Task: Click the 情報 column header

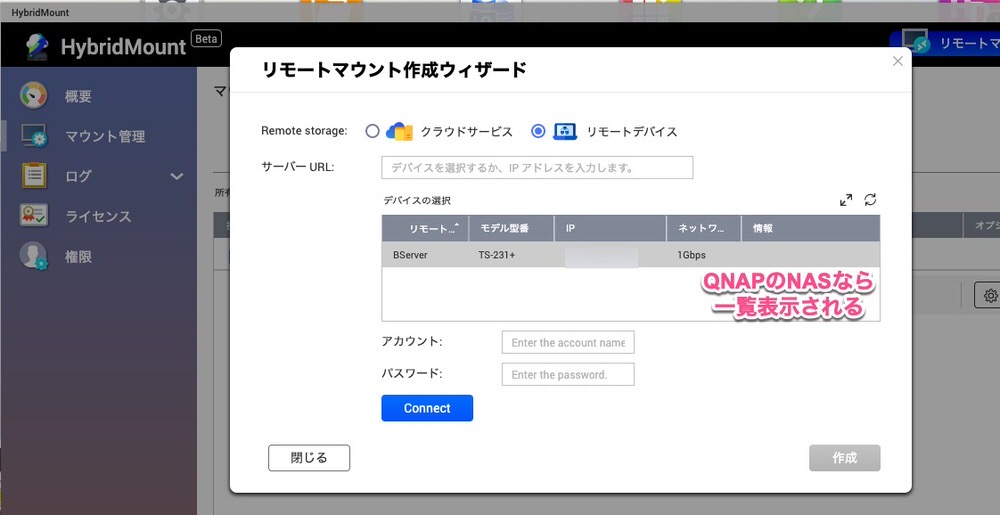Action: (811, 228)
